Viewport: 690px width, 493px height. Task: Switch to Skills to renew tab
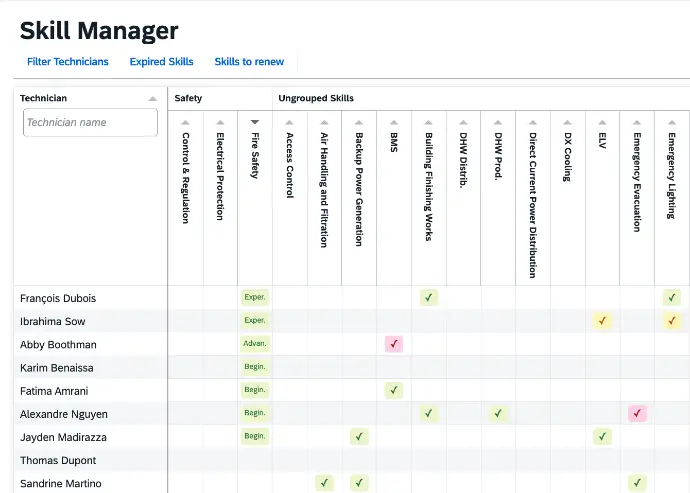[249, 62]
